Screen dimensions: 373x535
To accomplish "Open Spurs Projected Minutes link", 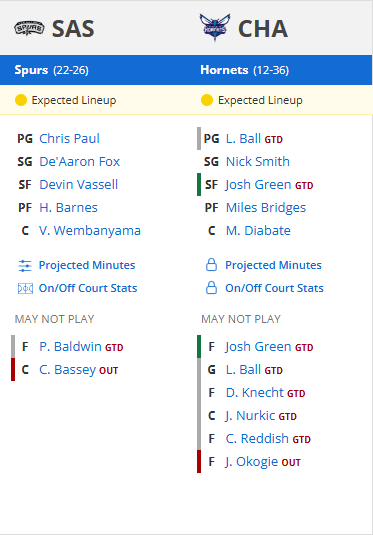I will tap(87, 265).
